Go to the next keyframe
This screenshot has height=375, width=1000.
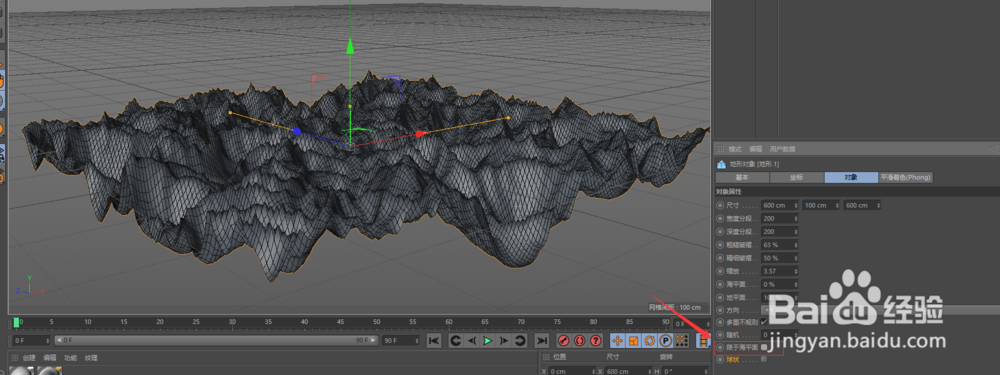coord(520,341)
